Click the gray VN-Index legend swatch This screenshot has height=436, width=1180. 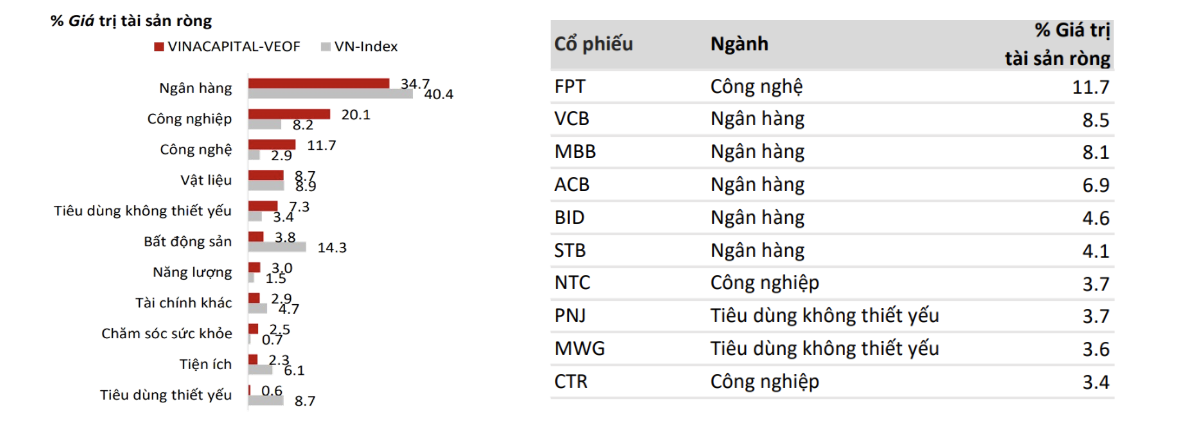326,47
